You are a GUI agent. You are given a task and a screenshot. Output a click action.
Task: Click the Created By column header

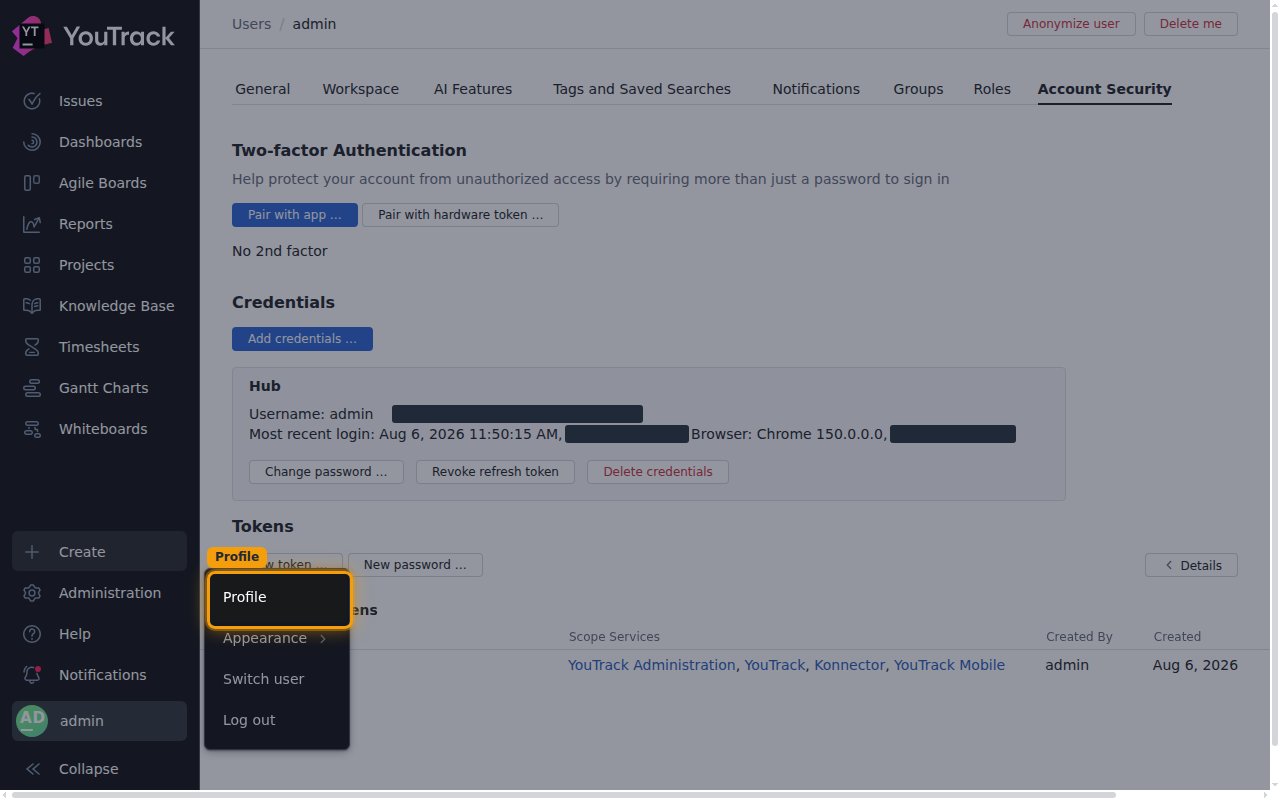pyautogui.click(x=1079, y=636)
